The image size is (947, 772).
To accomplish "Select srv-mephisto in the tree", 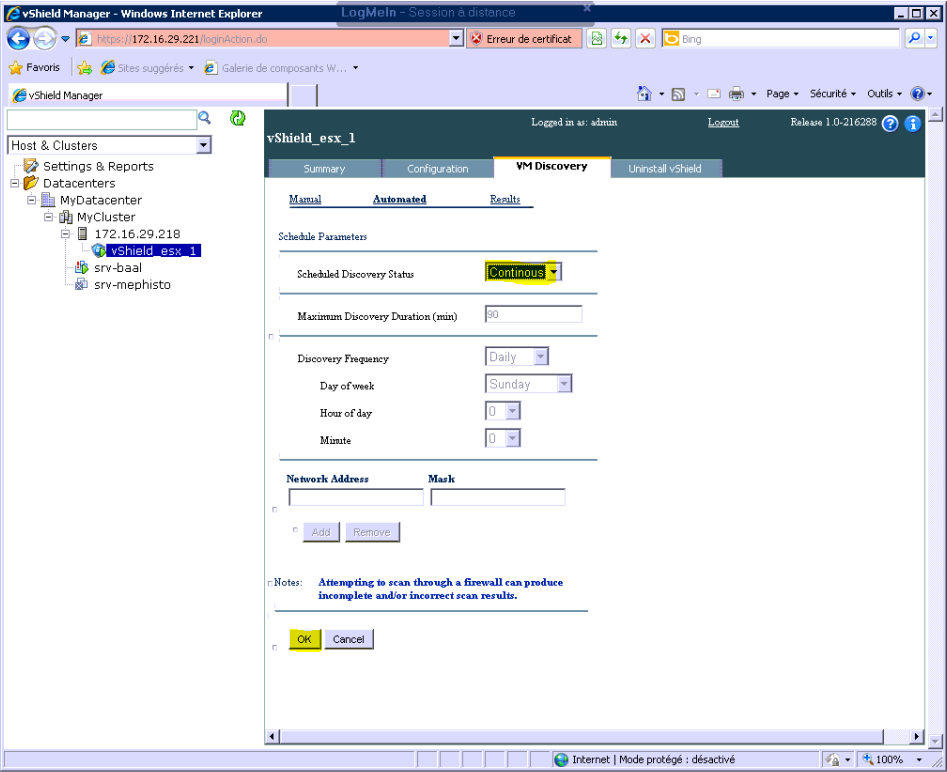I will tap(132, 285).
